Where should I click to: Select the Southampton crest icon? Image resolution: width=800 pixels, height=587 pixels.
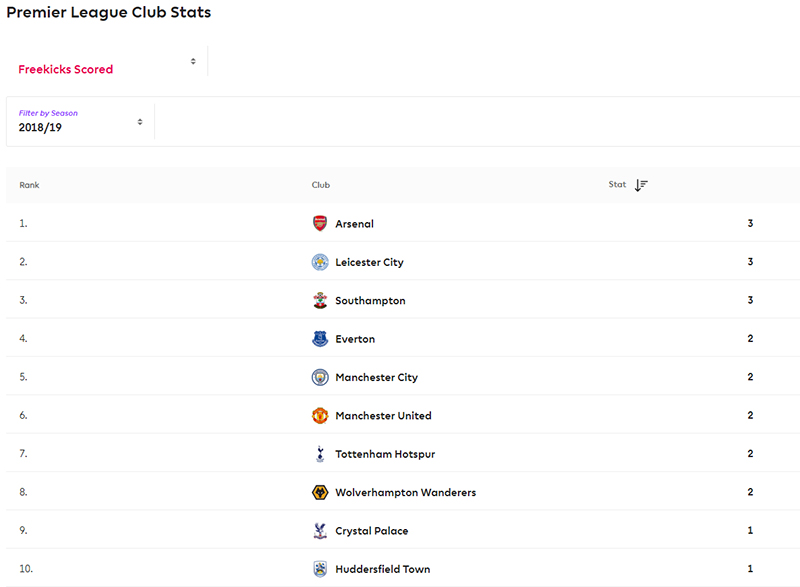coord(320,300)
